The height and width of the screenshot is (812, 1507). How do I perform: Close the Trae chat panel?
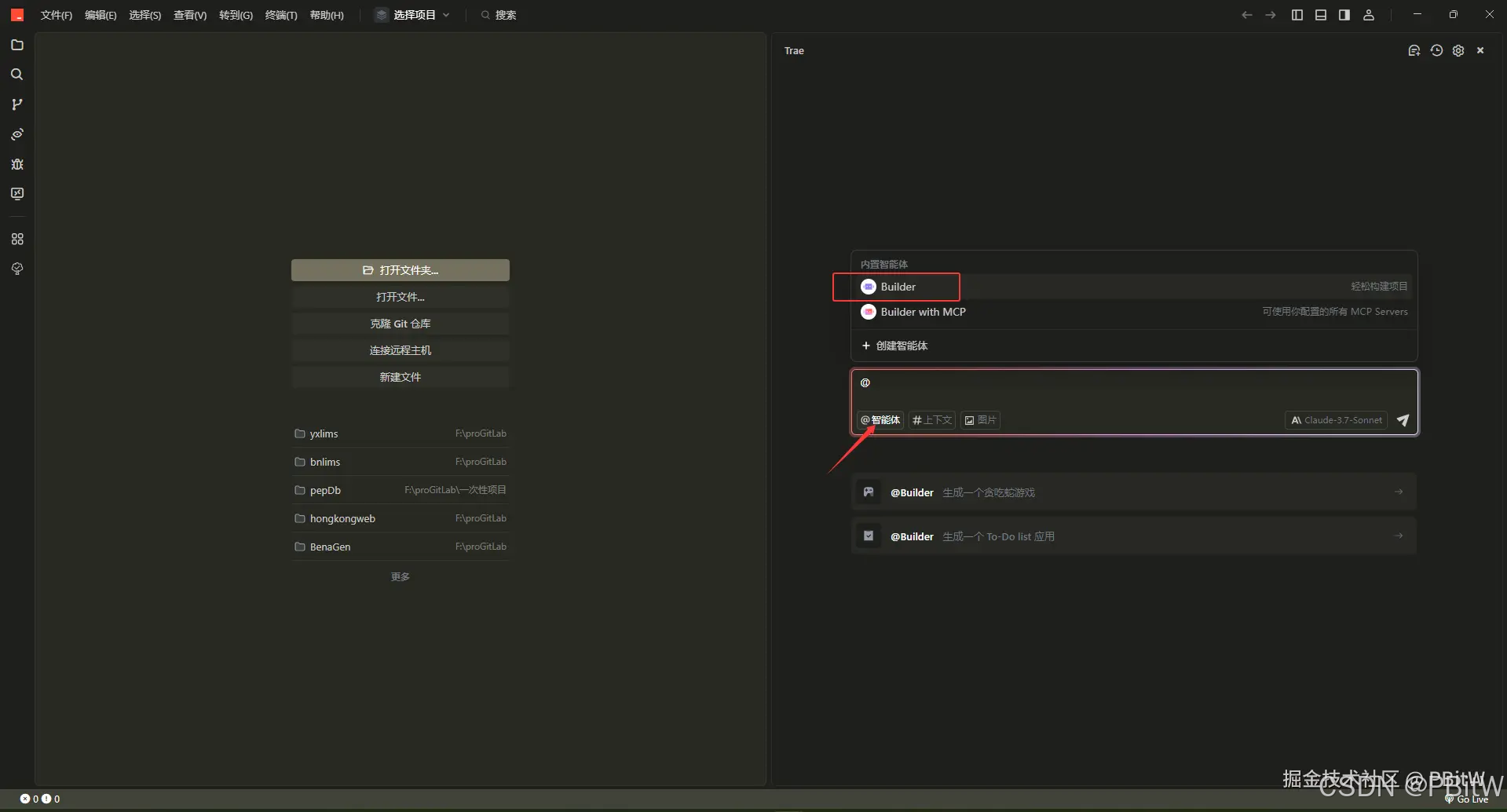(x=1480, y=50)
